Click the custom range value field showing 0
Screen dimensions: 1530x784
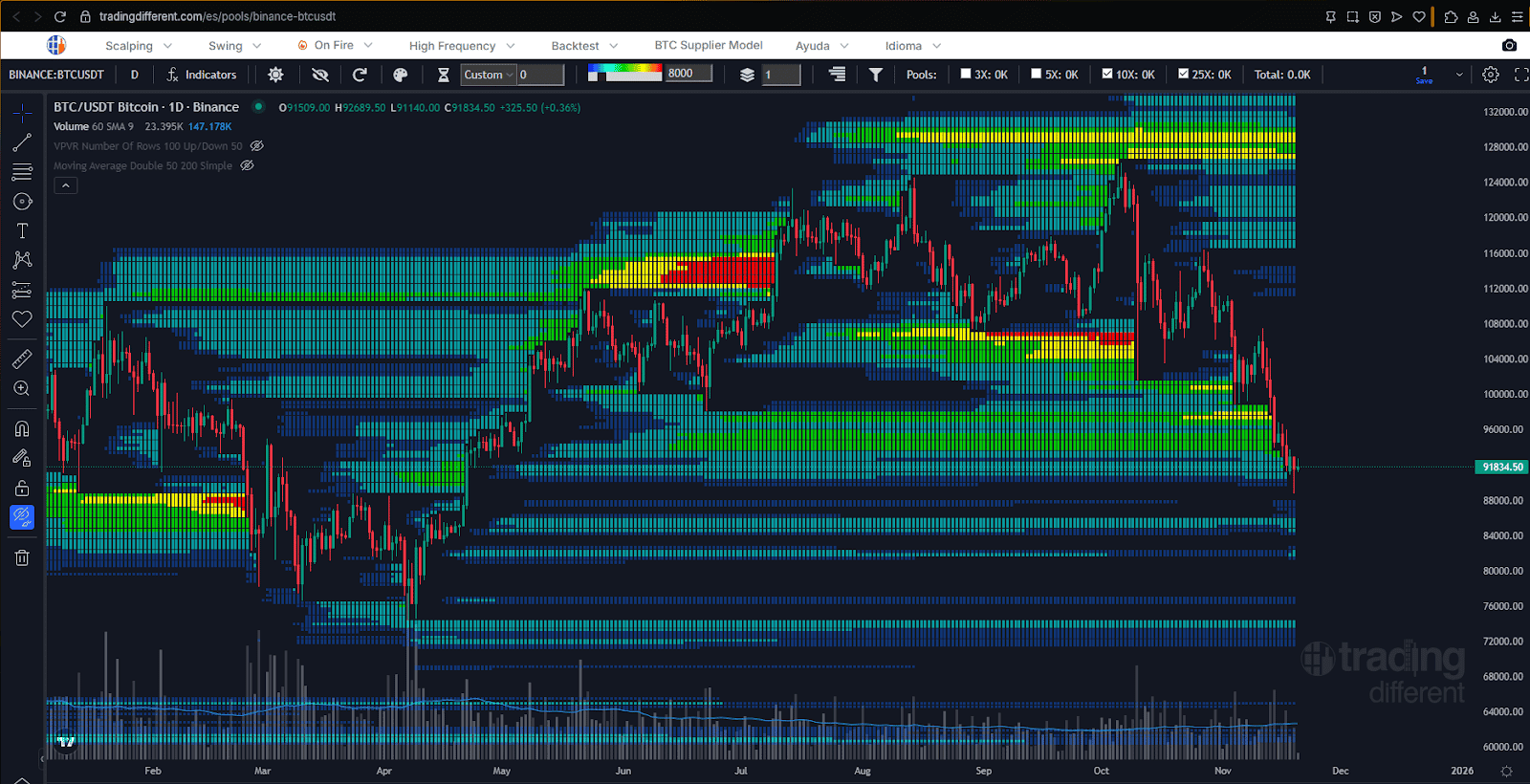540,75
